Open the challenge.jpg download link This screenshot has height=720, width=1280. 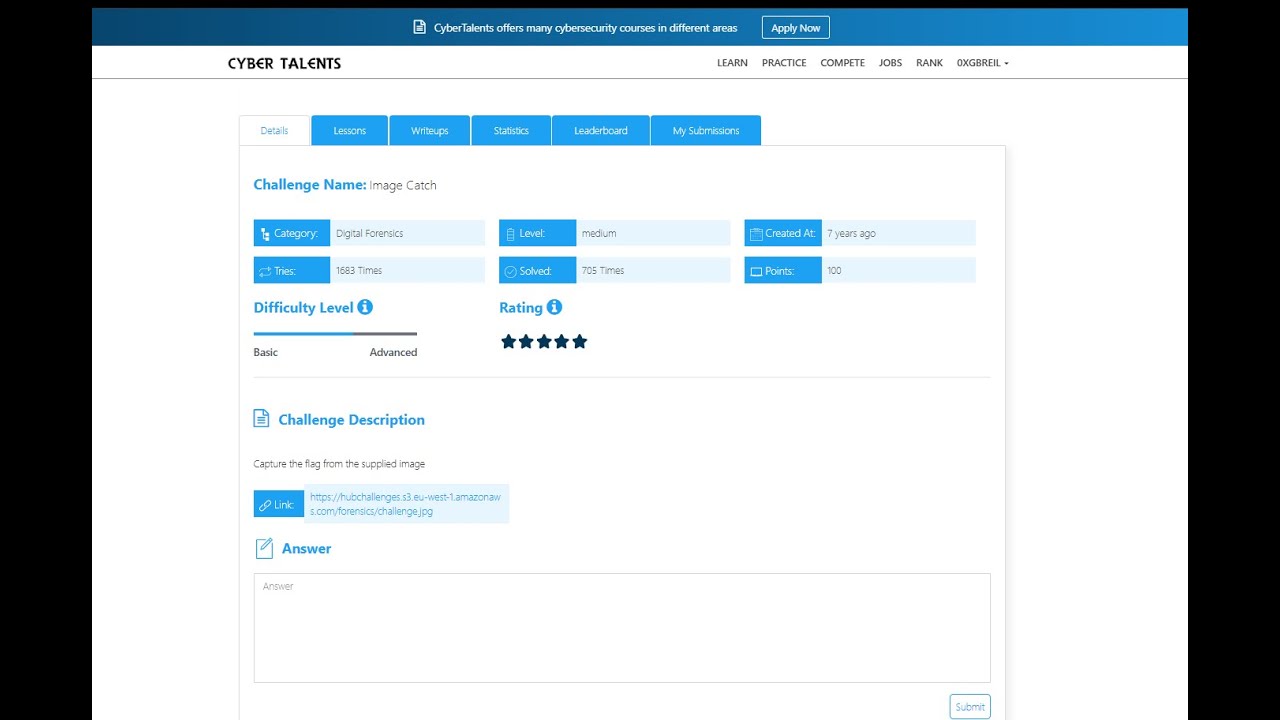[x=406, y=504]
